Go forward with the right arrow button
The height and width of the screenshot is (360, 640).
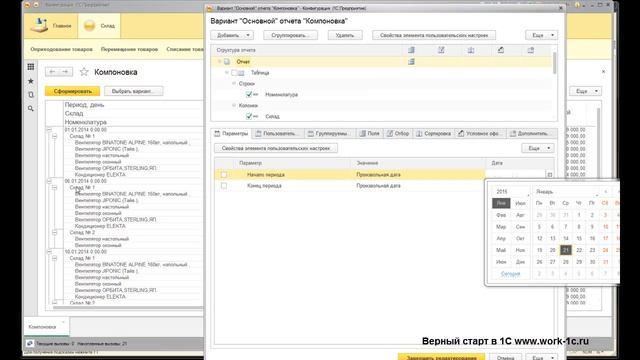(x=65, y=72)
